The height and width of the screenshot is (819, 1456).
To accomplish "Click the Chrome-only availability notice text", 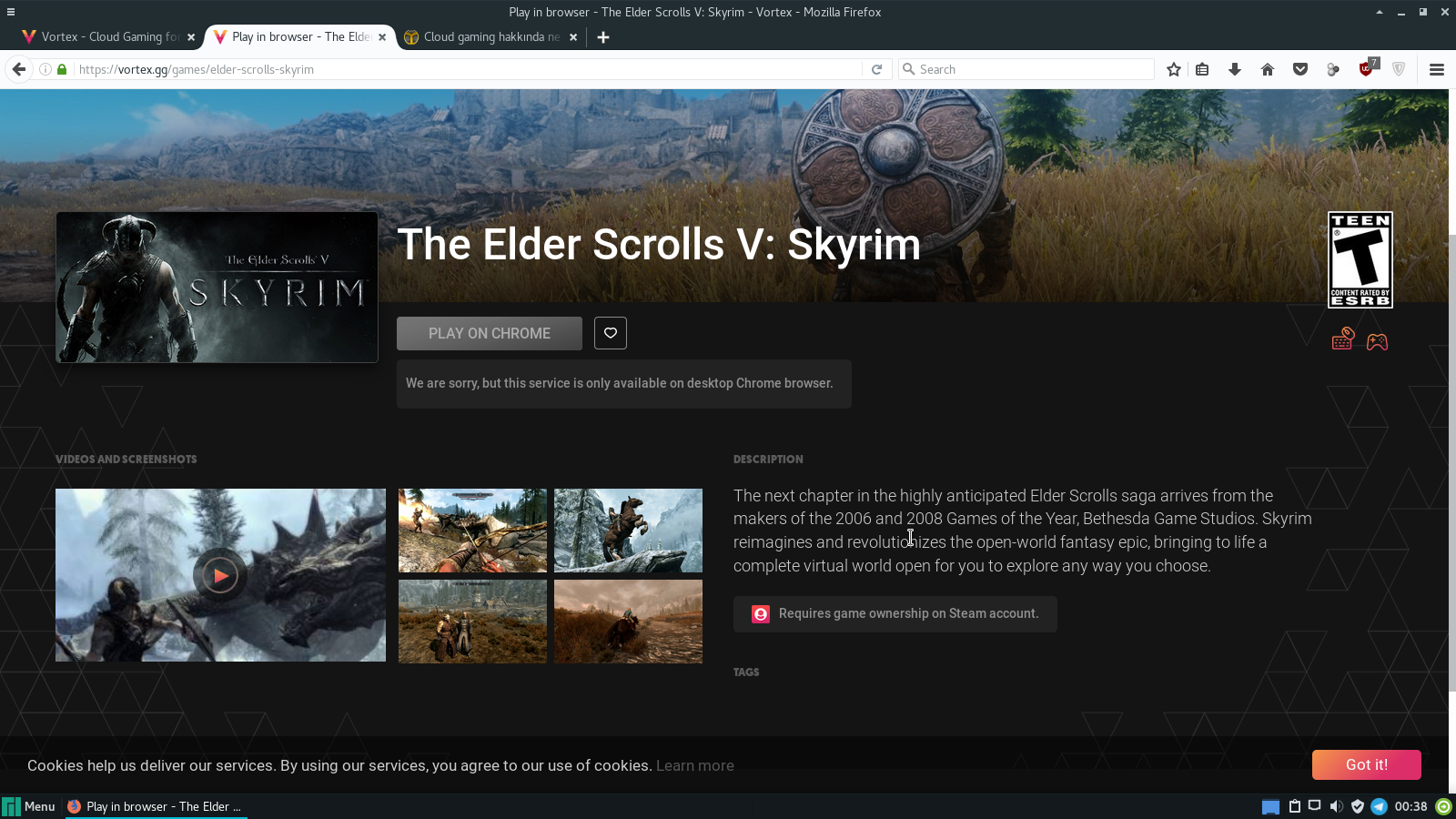I will tap(620, 383).
